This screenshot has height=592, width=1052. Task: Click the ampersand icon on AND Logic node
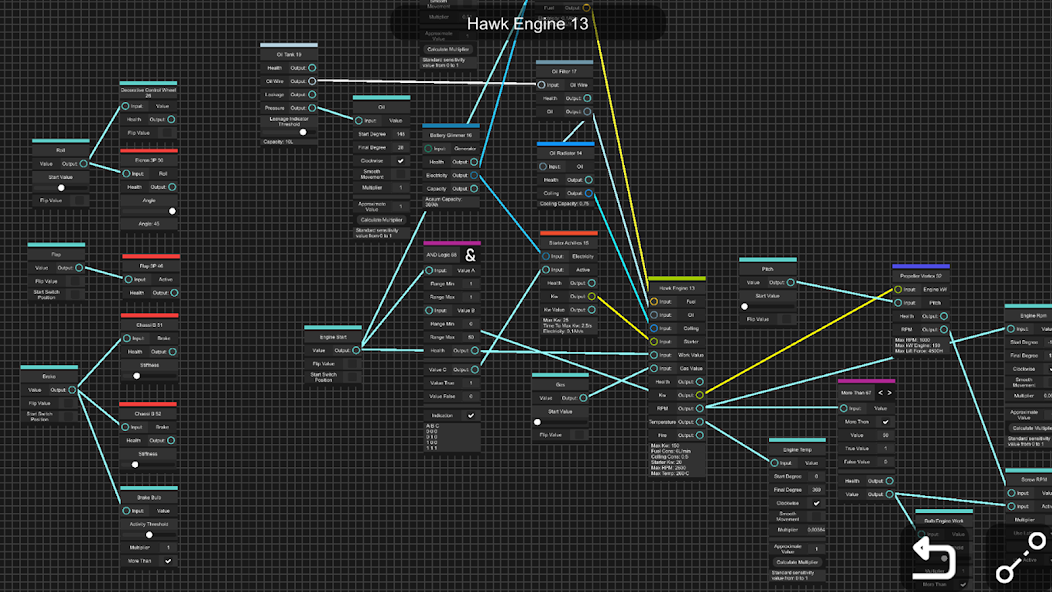[x=471, y=255]
